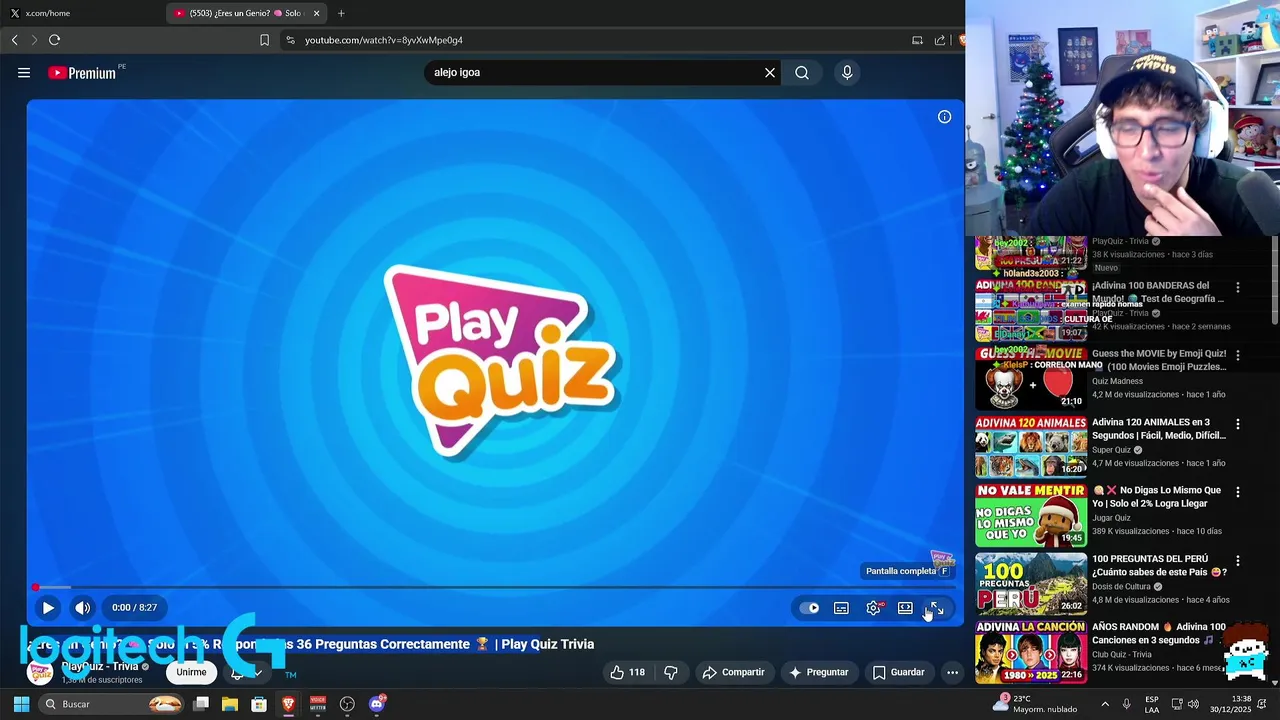Open options for 100 PREGUNTAS DEL PERÚ video

(1238, 561)
